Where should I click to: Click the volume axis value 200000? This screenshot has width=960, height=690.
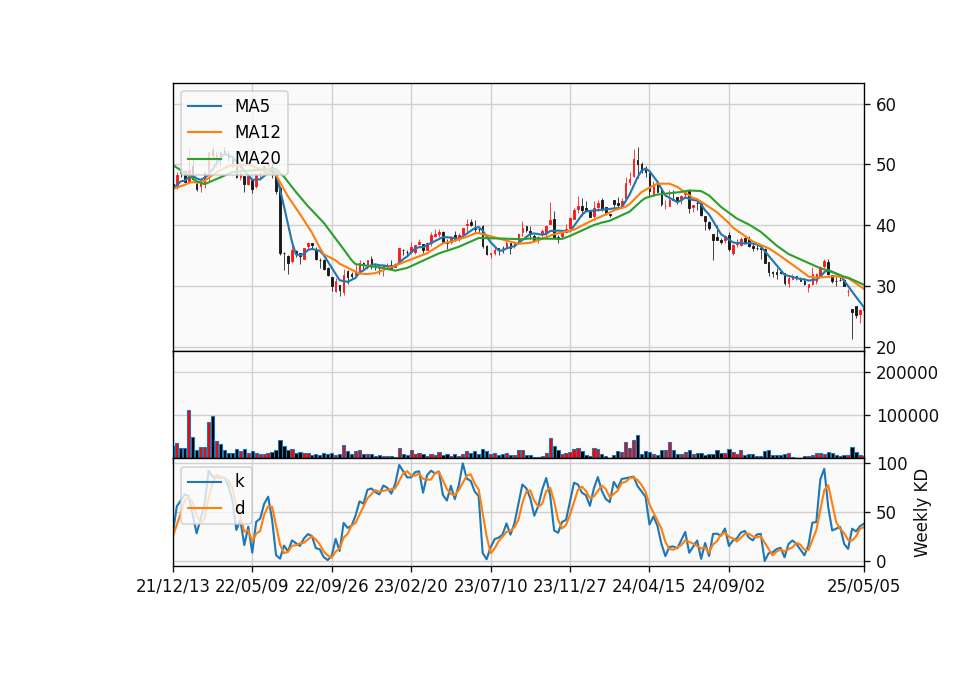tap(907, 373)
